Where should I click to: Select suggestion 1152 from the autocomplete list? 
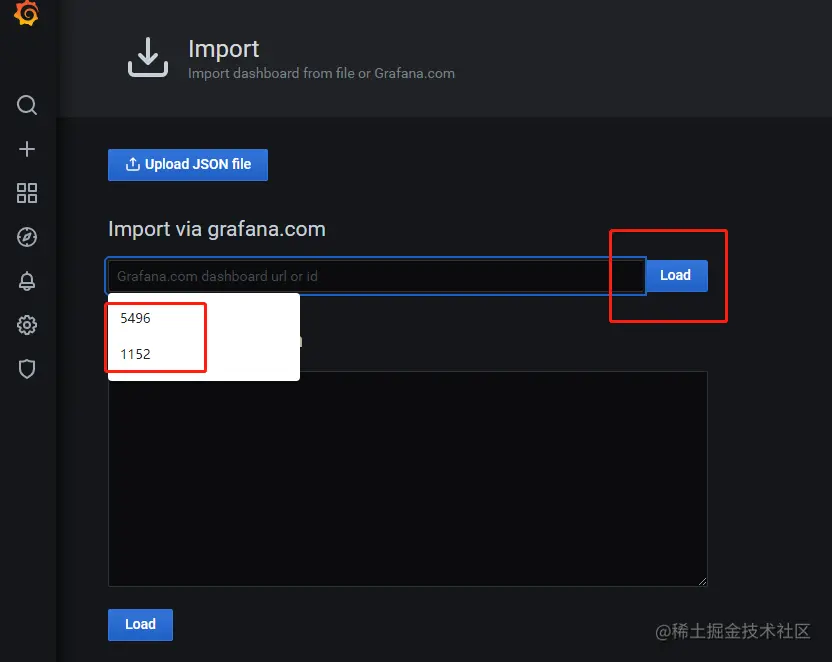204,354
